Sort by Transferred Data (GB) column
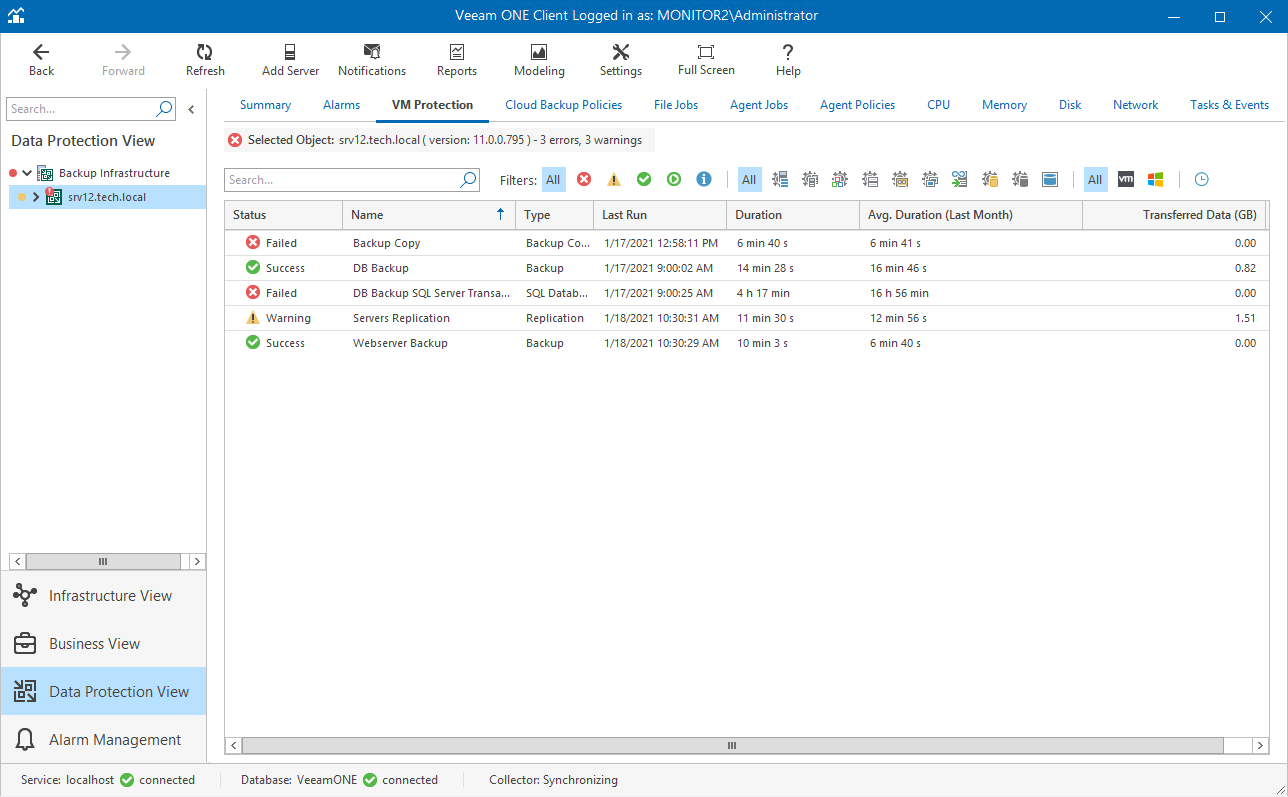 (x=1175, y=215)
